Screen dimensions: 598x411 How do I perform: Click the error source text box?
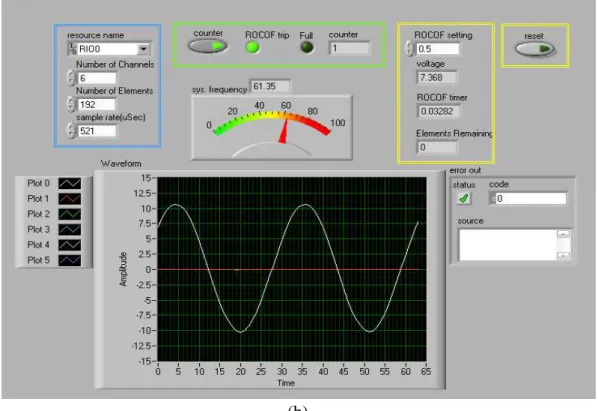[x=508, y=245]
